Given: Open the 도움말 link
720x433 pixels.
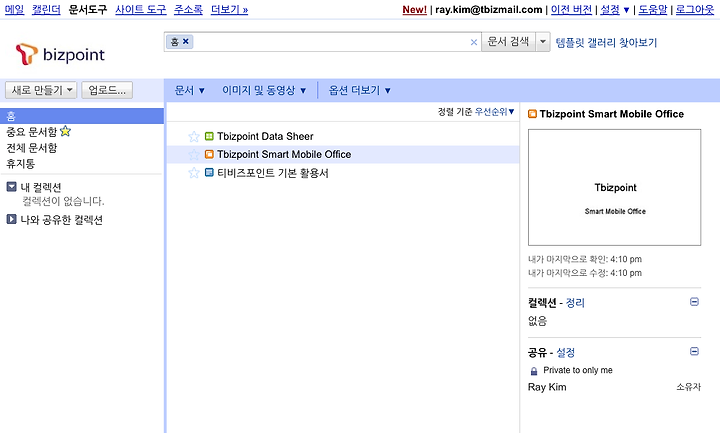Looking at the screenshot, I should [x=652, y=9].
